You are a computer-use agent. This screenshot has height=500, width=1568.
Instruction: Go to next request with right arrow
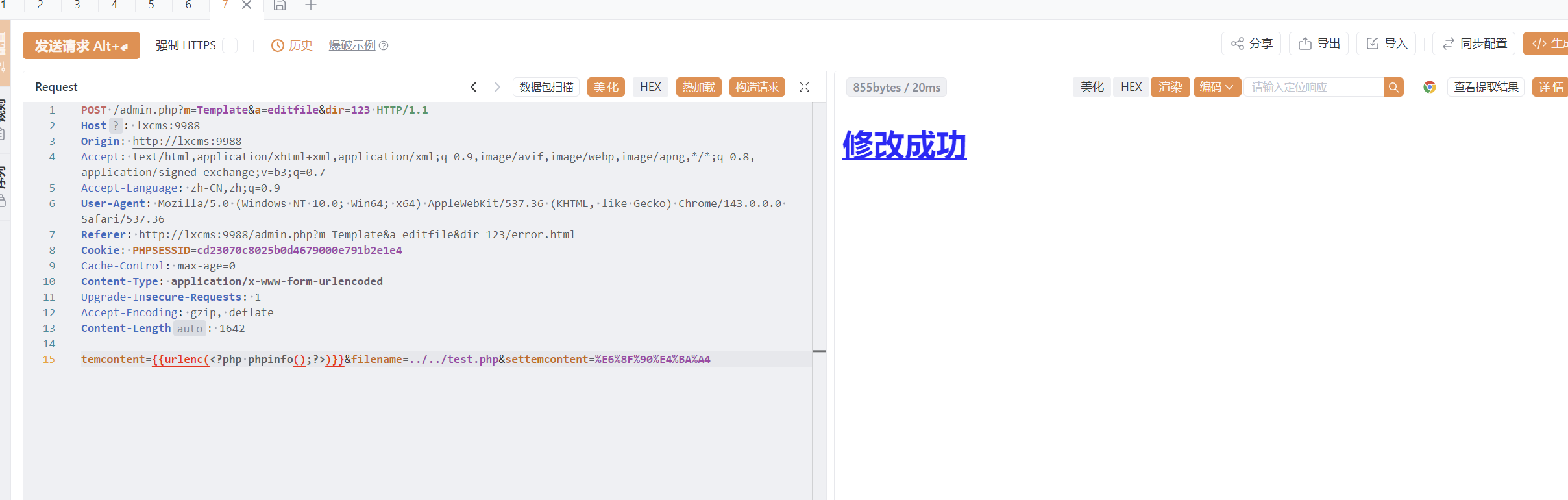point(497,87)
